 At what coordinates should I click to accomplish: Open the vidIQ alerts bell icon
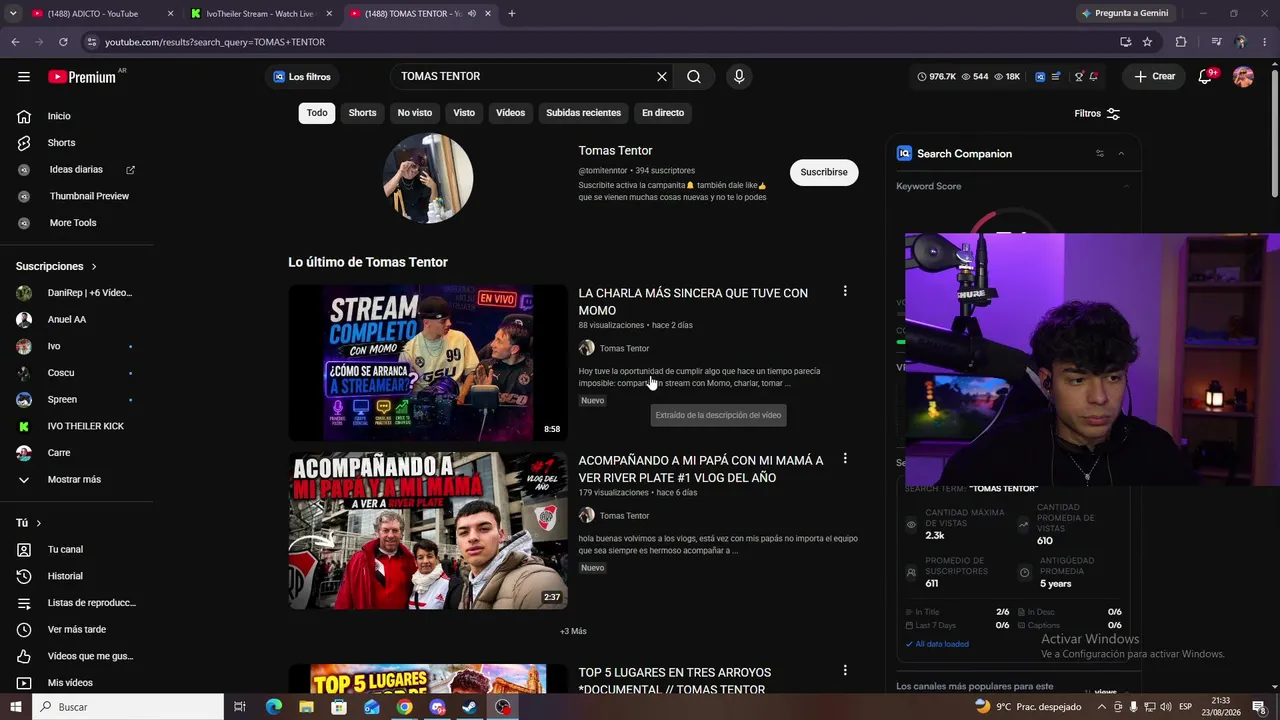click(1094, 77)
